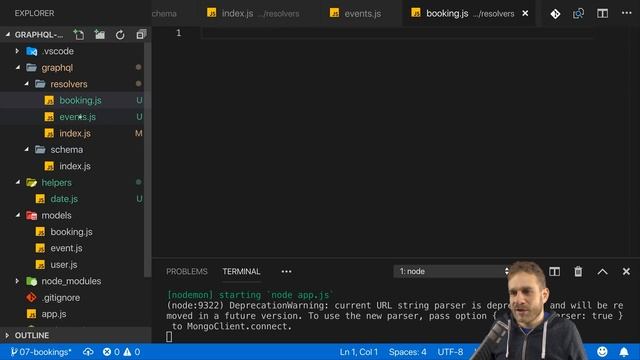Kill the terminal with trash icon

(x=578, y=271)
